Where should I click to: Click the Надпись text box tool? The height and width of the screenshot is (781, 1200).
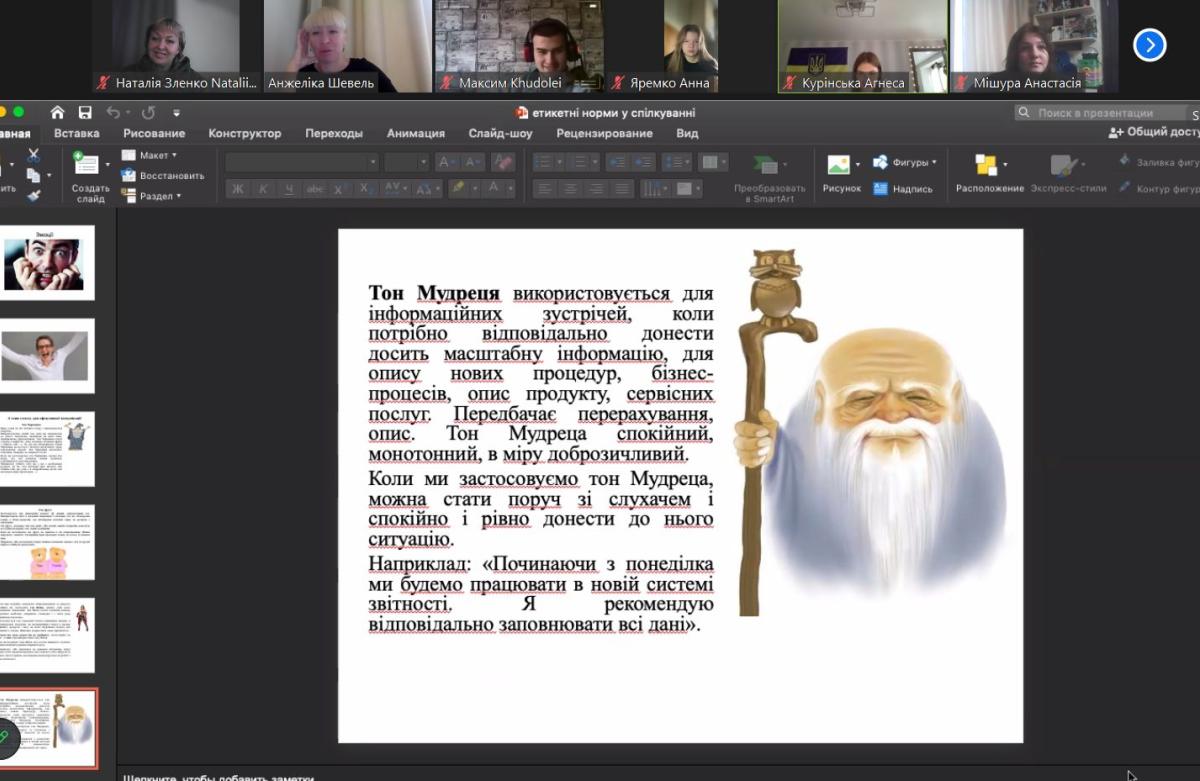click(903, 188)
